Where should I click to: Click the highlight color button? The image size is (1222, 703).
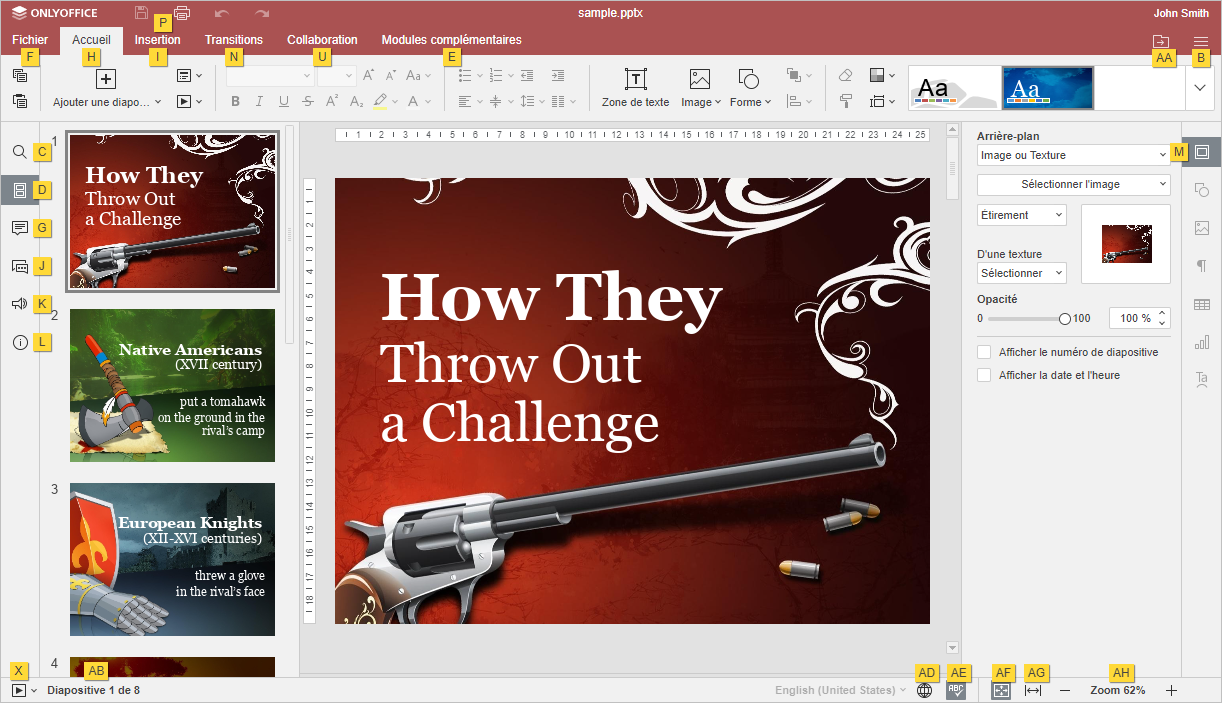pos(380,101)
